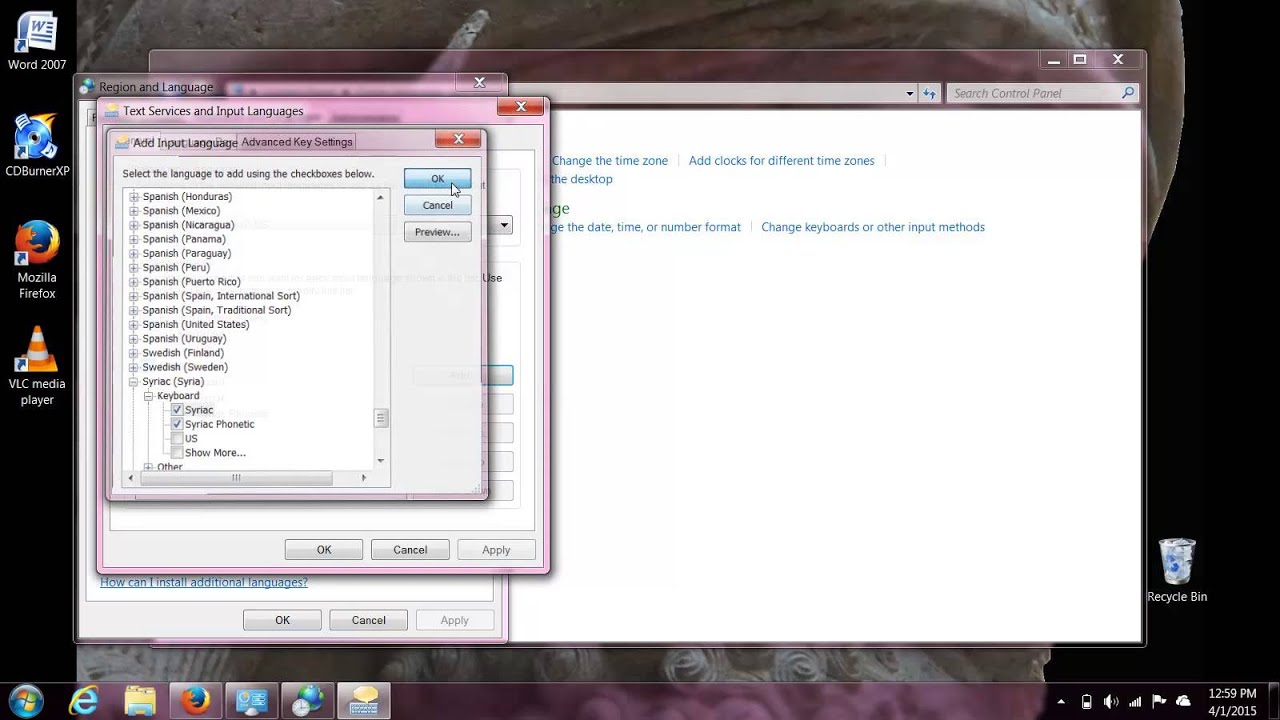1280x720 pixels.
Task: Click horizontal scrollbar thumb in language list
Action: (236, 478)
